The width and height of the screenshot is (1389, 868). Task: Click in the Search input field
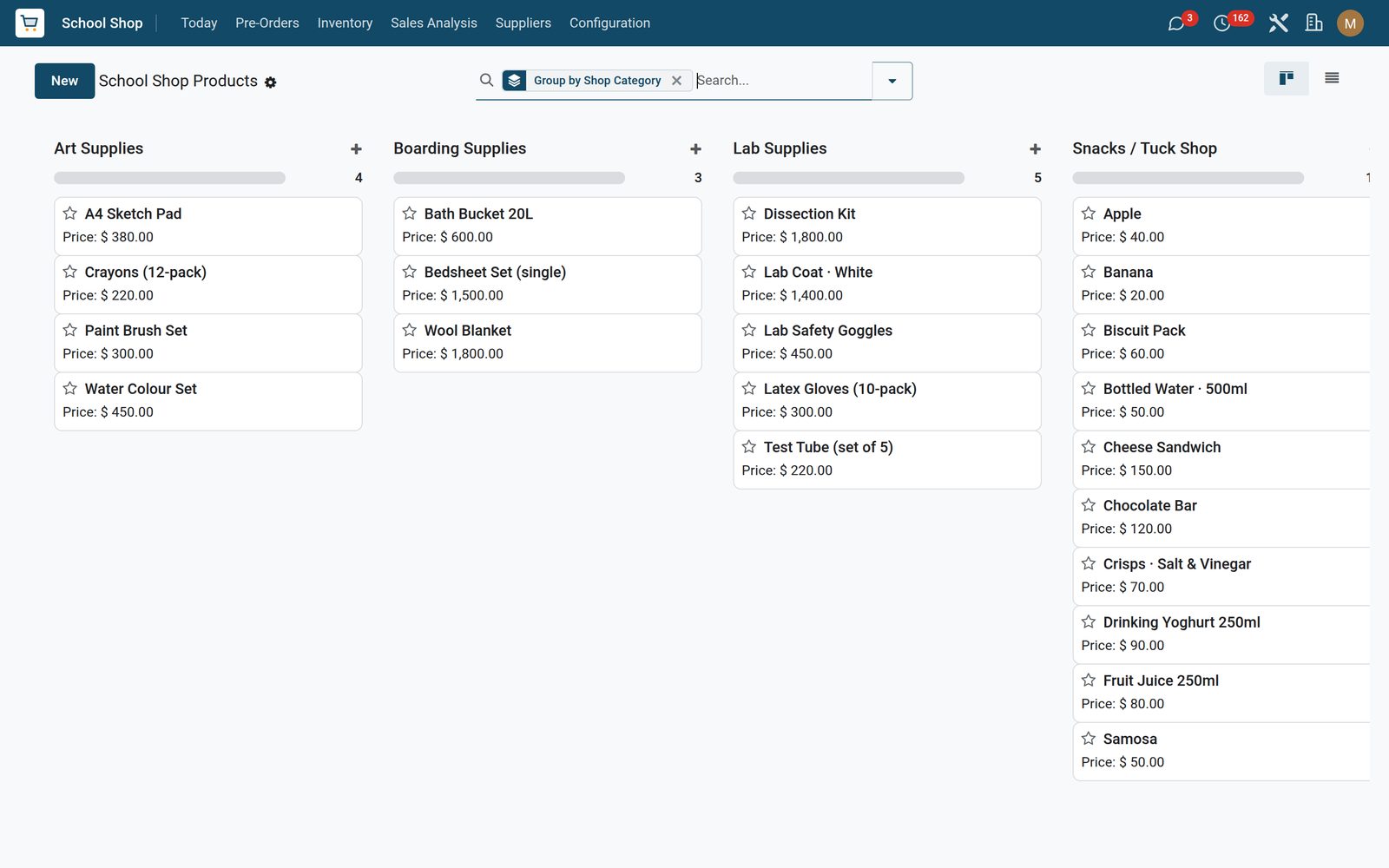[782, 81]
